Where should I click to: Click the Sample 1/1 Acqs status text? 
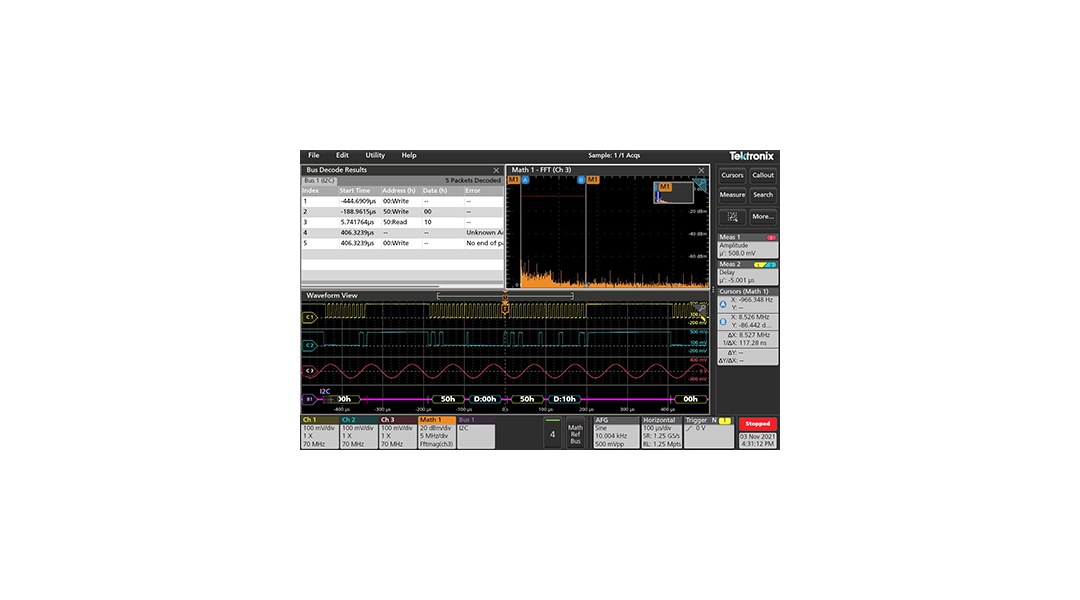click(x=614, y=156)
